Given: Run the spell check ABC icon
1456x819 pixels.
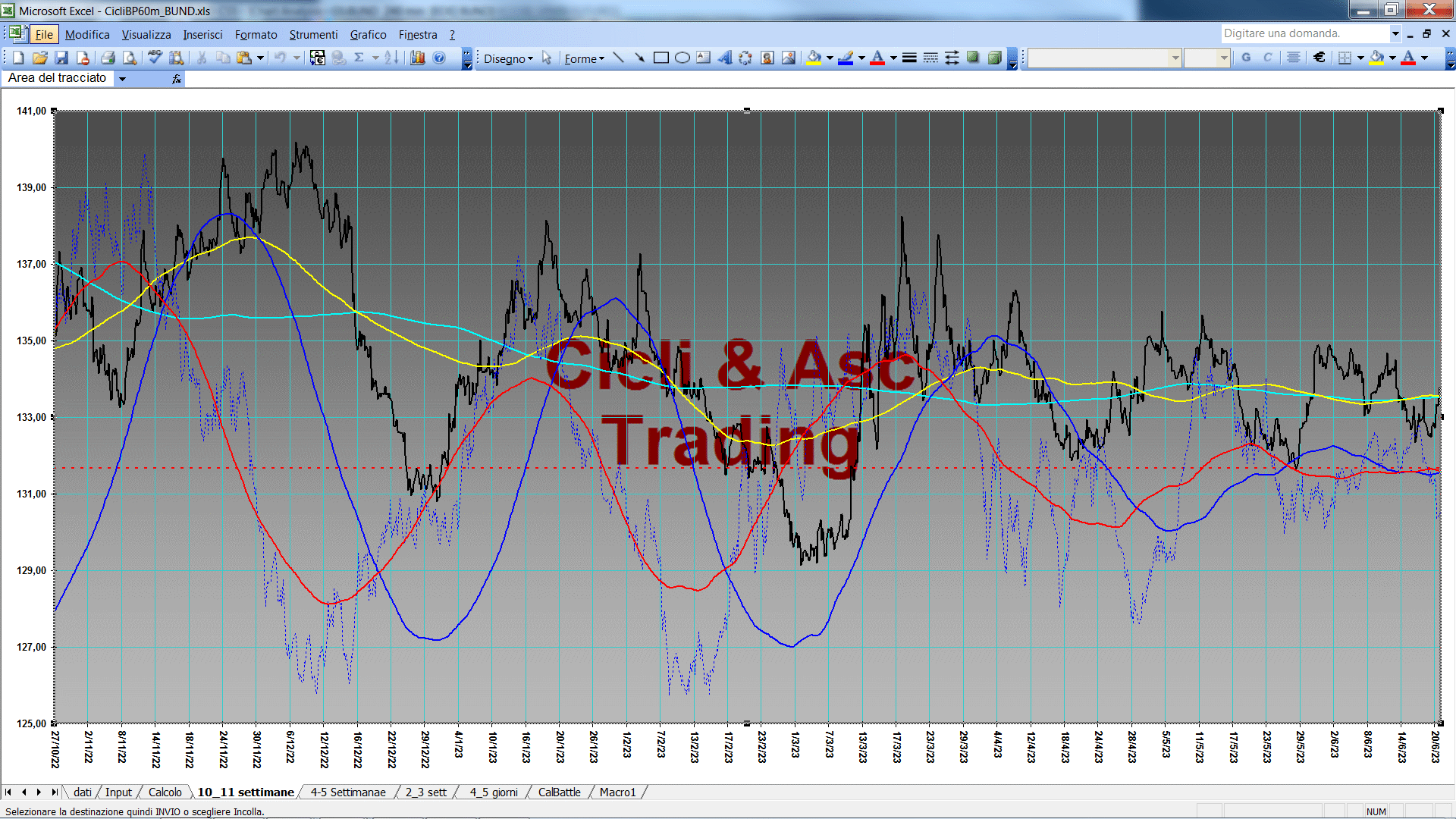Looking at the screenshot, I should 155,58.
